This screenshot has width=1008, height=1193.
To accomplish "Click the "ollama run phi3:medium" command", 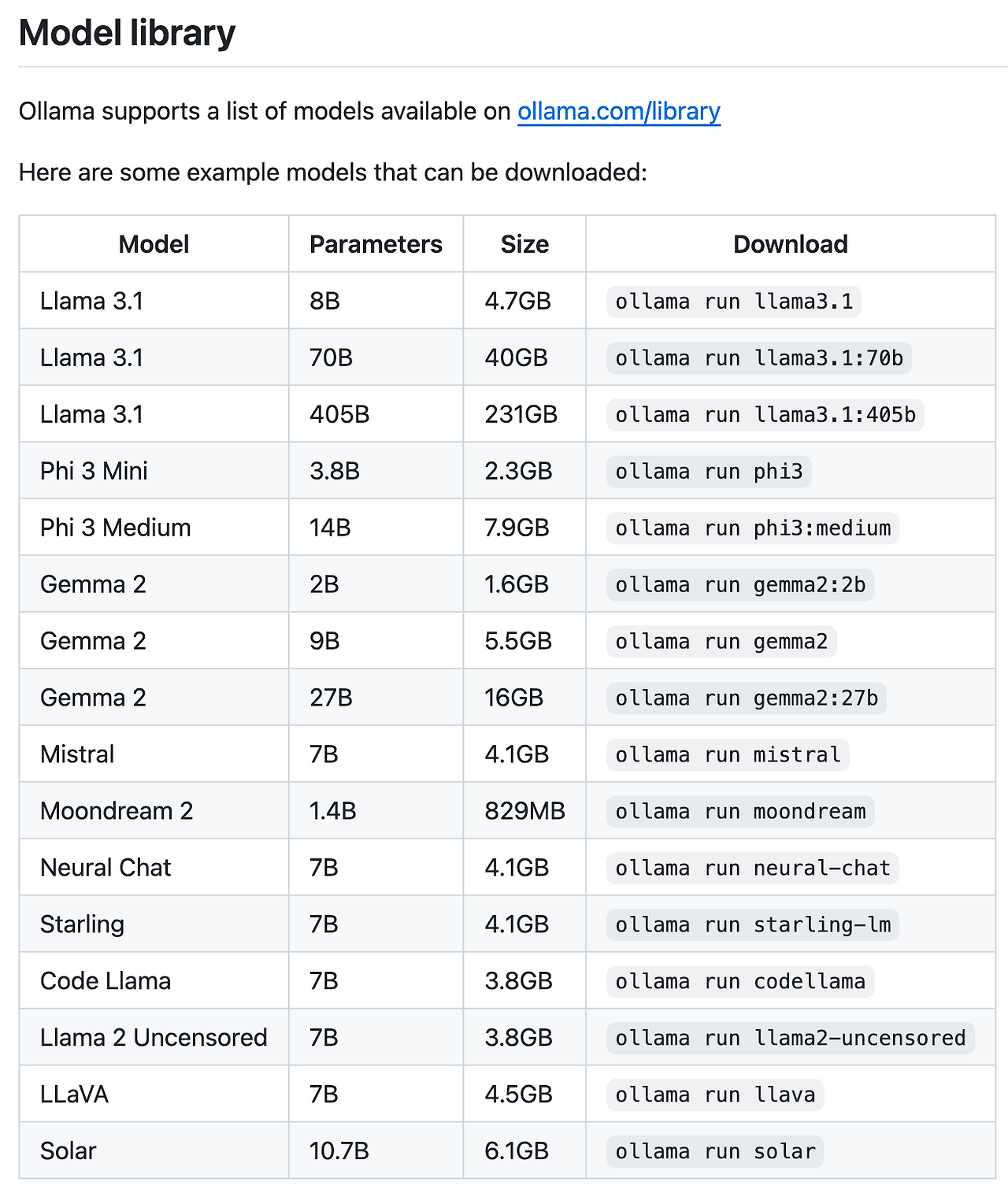I will point(753,528).
